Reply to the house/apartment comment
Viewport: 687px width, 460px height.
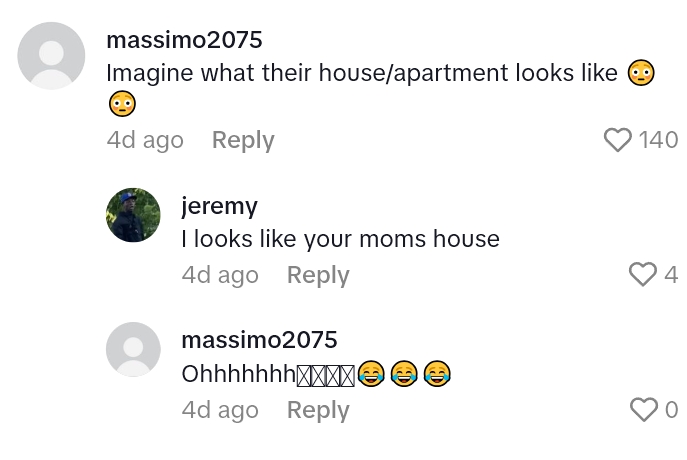click(x=243, y=141)
